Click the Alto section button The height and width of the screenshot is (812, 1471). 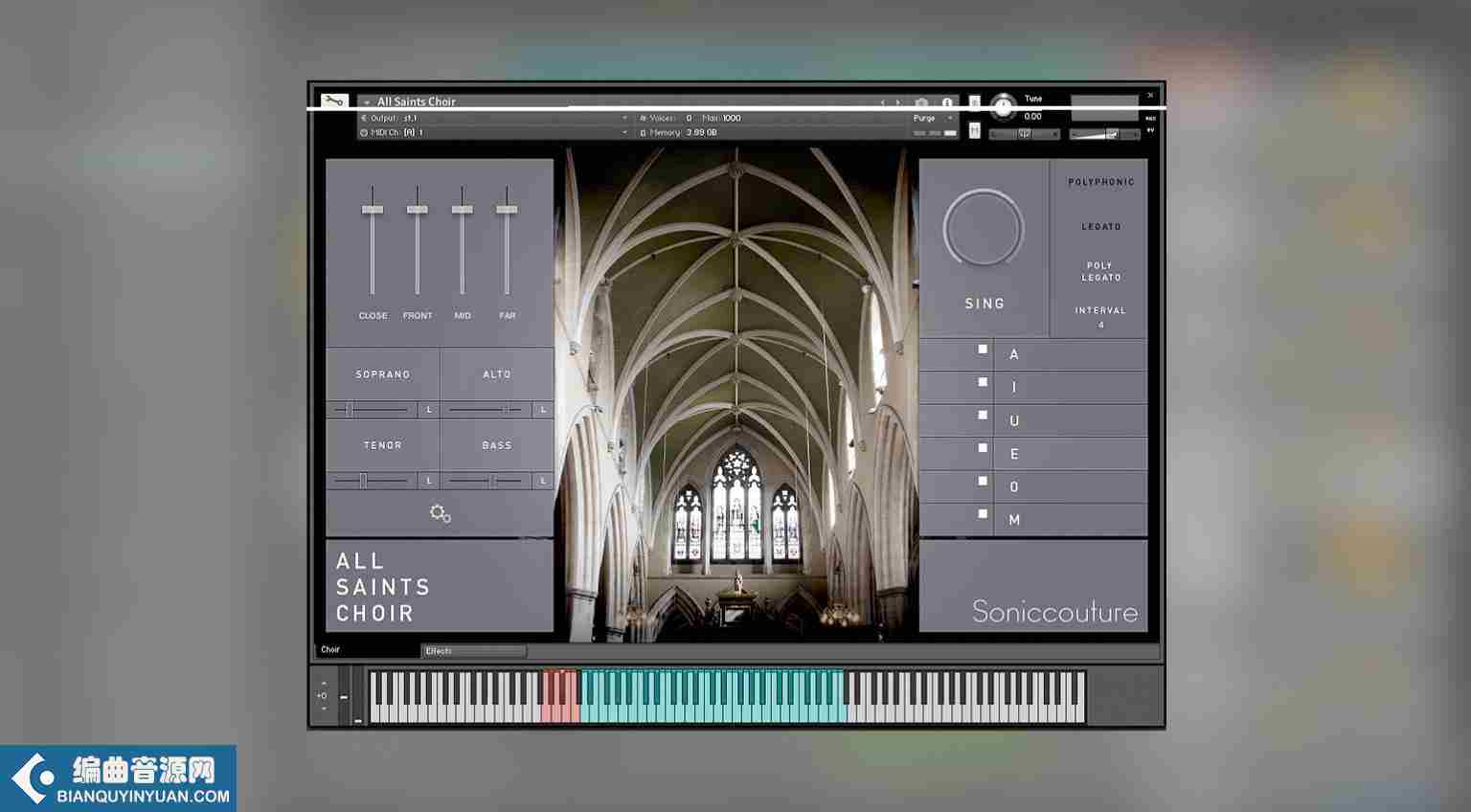pos(497,374)
